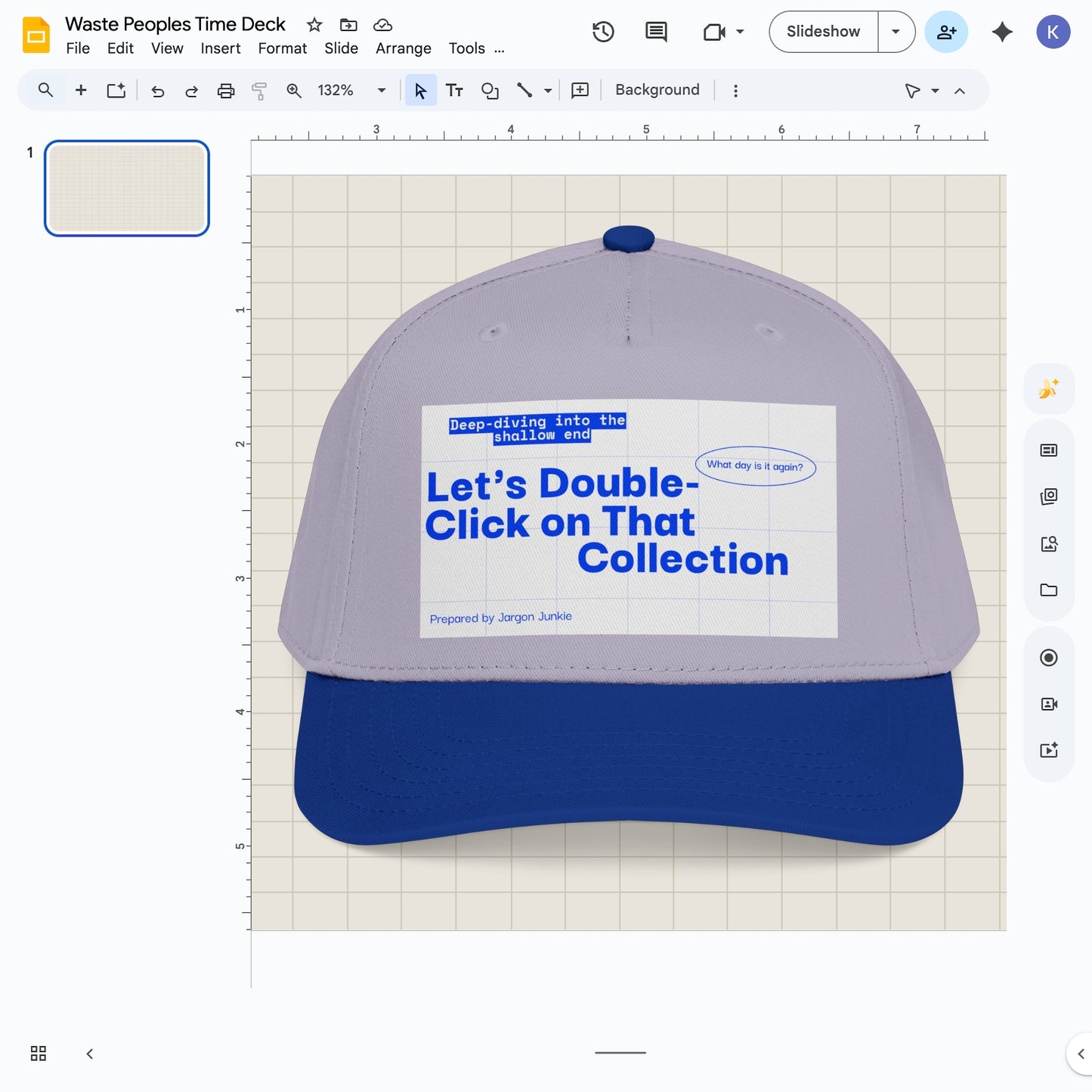Select 'Deep-diving into the shallow end' label
1092x1092 pixels.
pyautogui.click(x=537, y=428)
